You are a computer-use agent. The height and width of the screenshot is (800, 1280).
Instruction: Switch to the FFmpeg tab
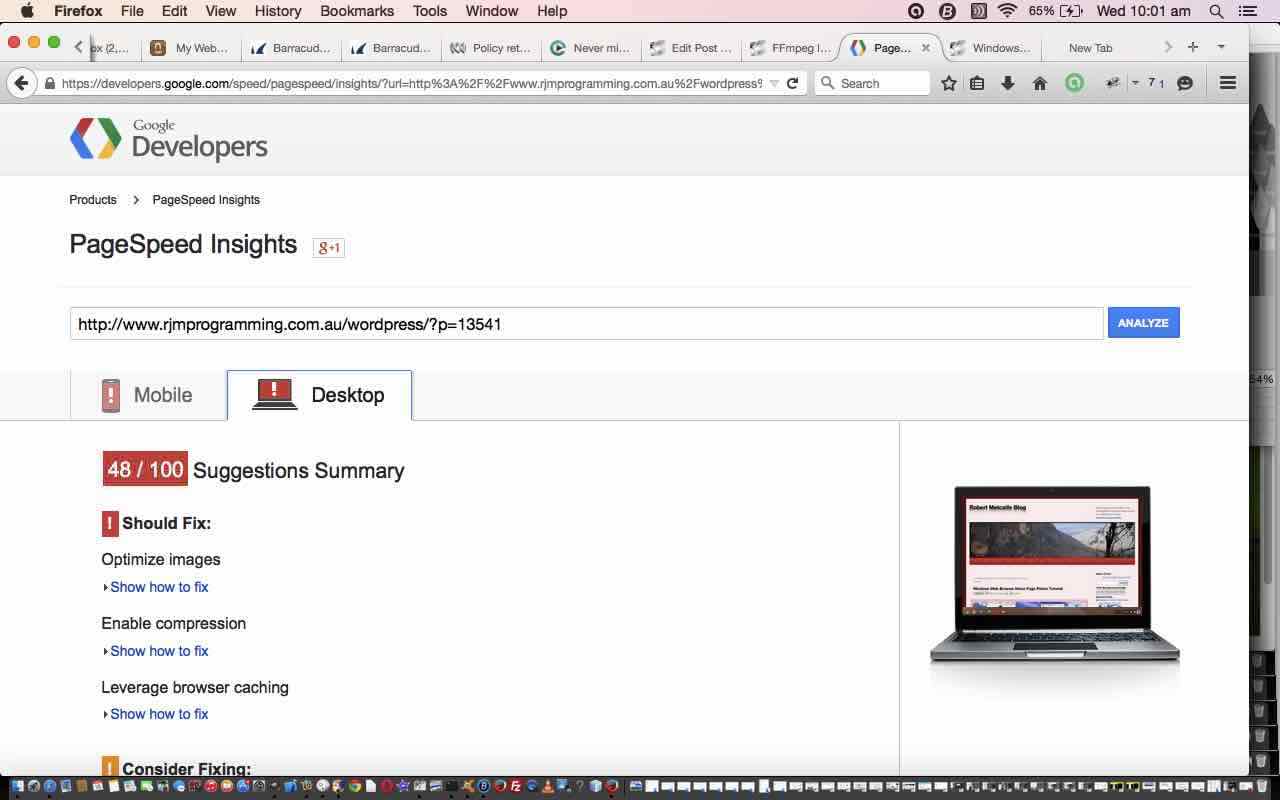(x=791, y=47)
